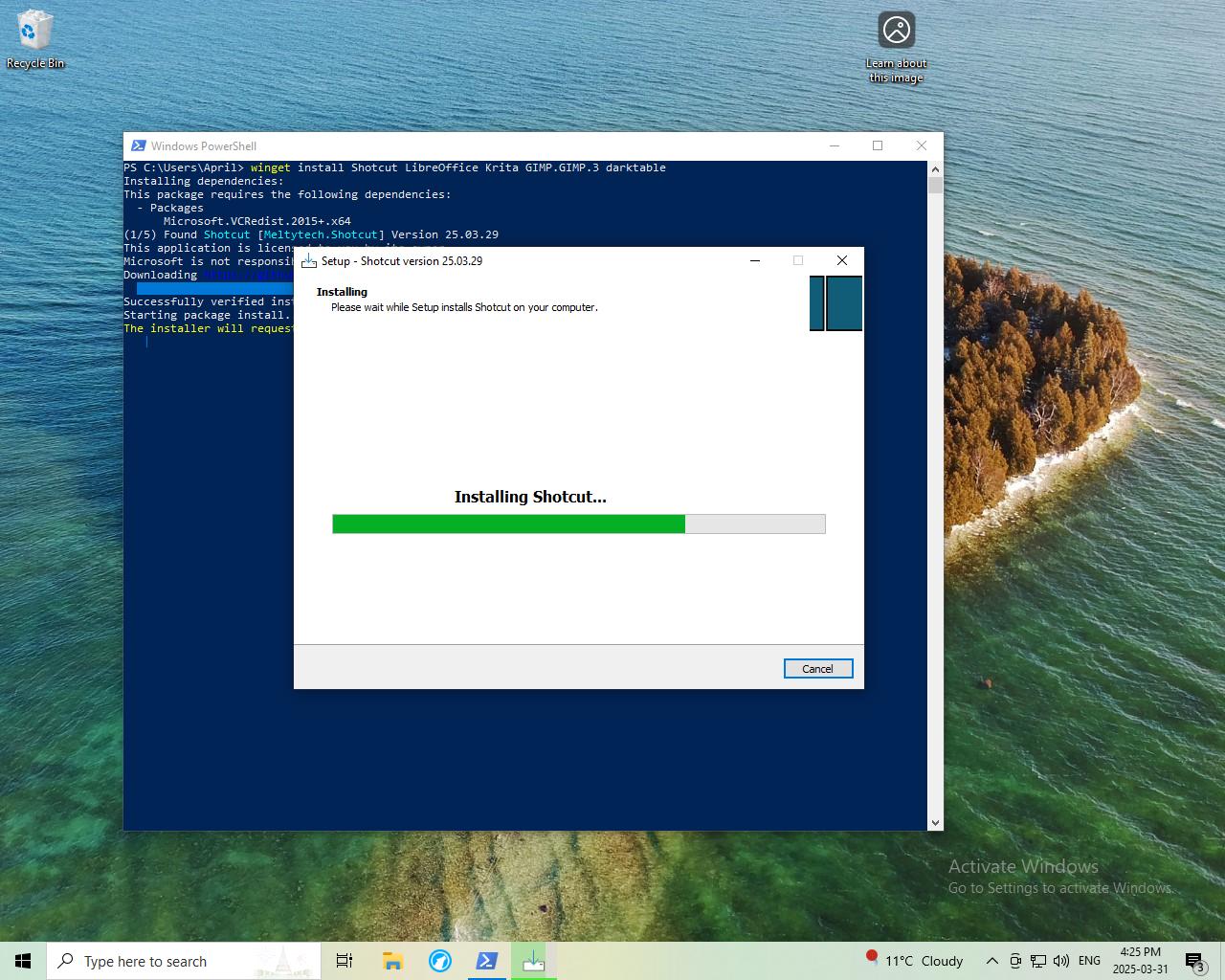Open the volume tray icon

[1061, 961]
